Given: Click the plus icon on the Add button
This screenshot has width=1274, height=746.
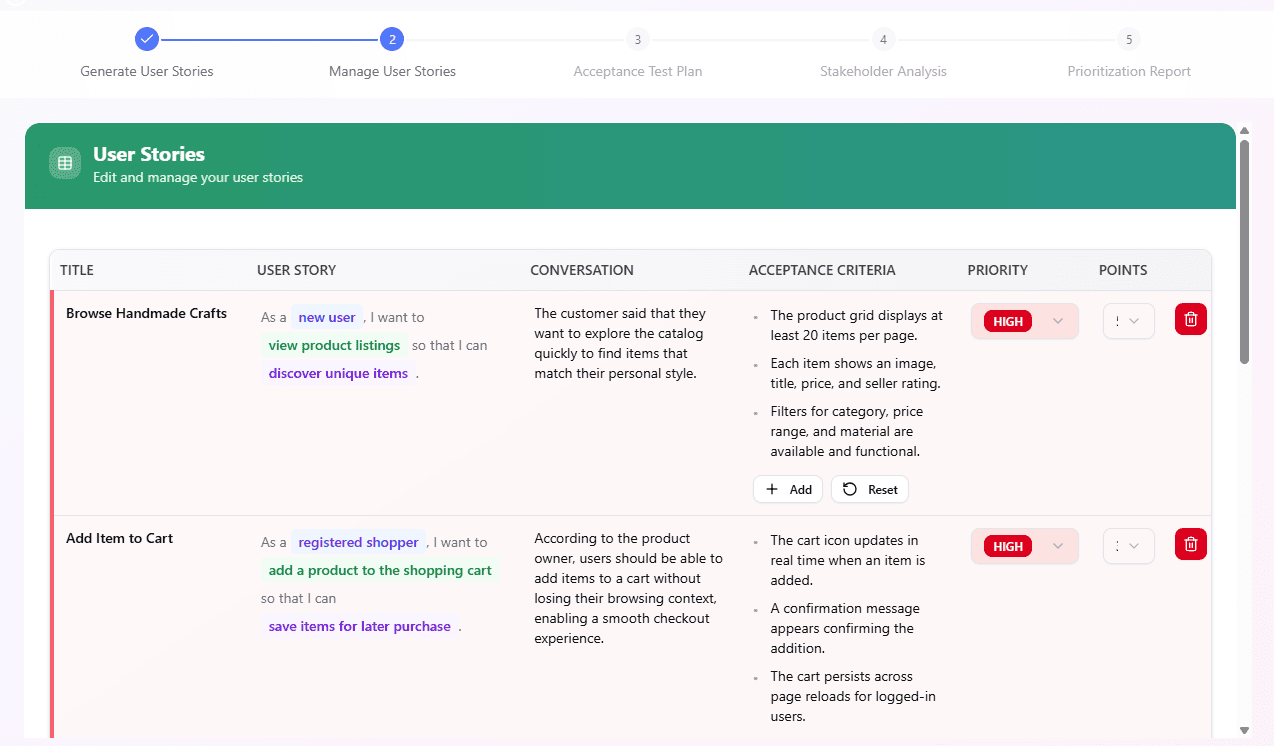Looking at the screenshot, I should [771, 489].
